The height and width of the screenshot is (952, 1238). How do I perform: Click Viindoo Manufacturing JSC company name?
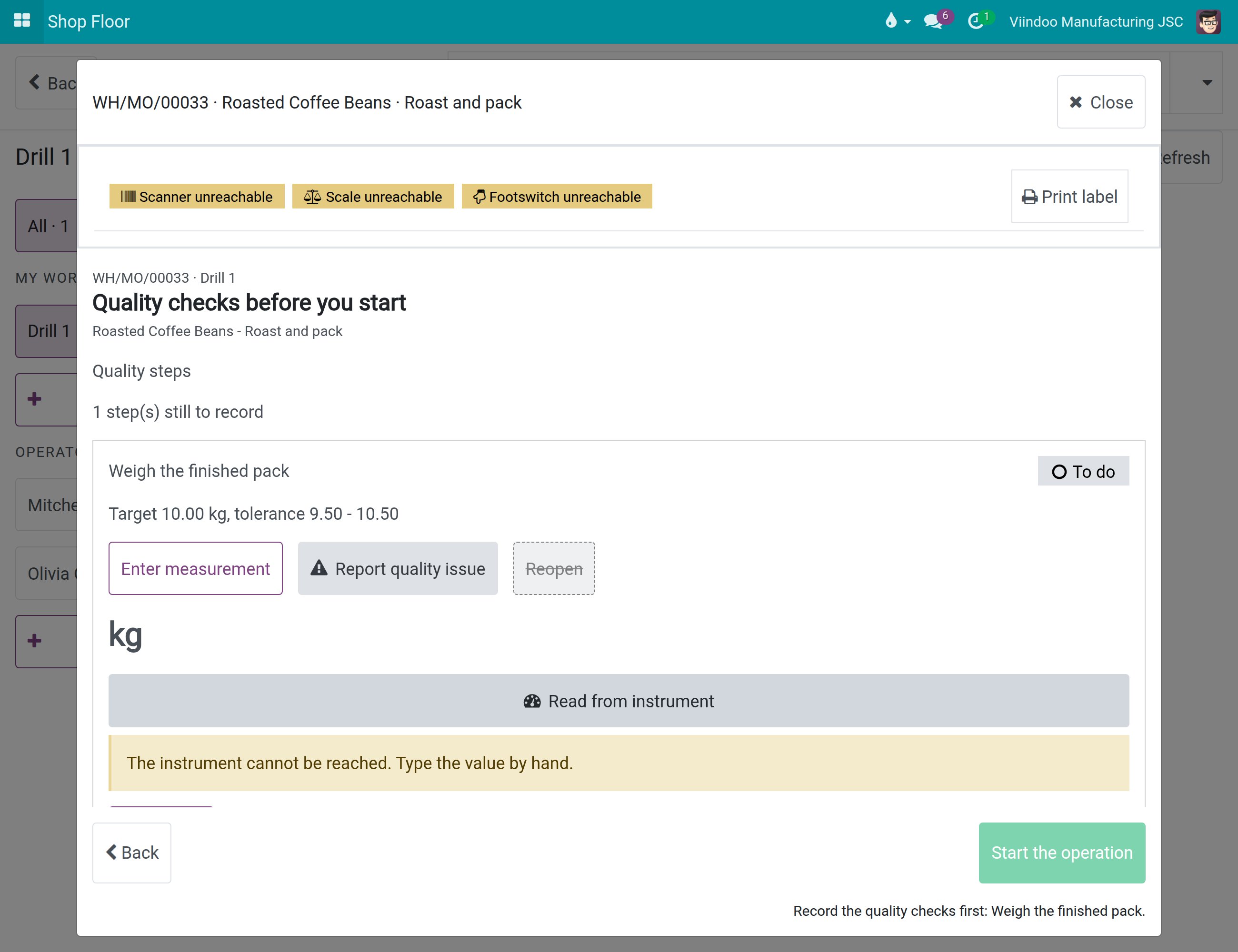(x=1095, y=21)
